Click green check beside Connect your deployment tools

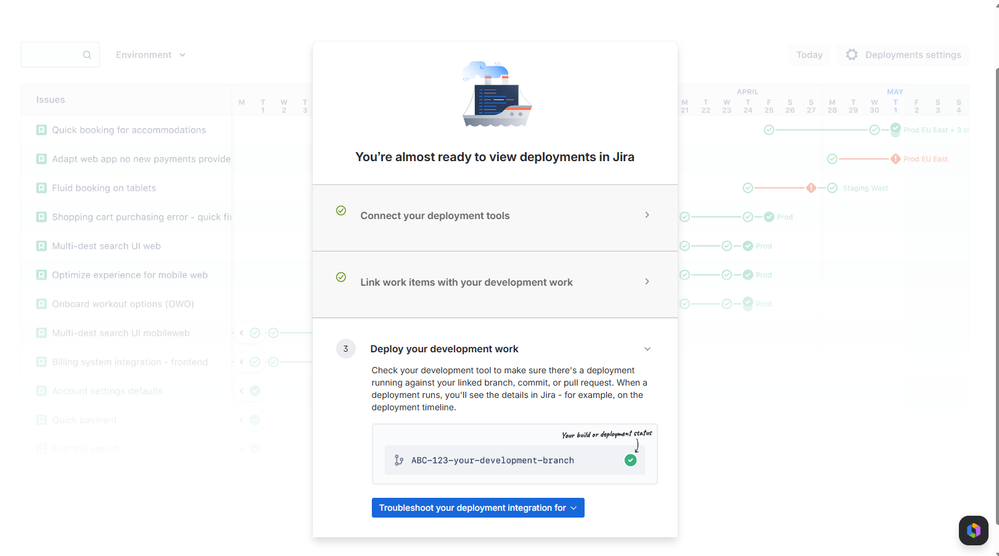(x=341, y=210)
